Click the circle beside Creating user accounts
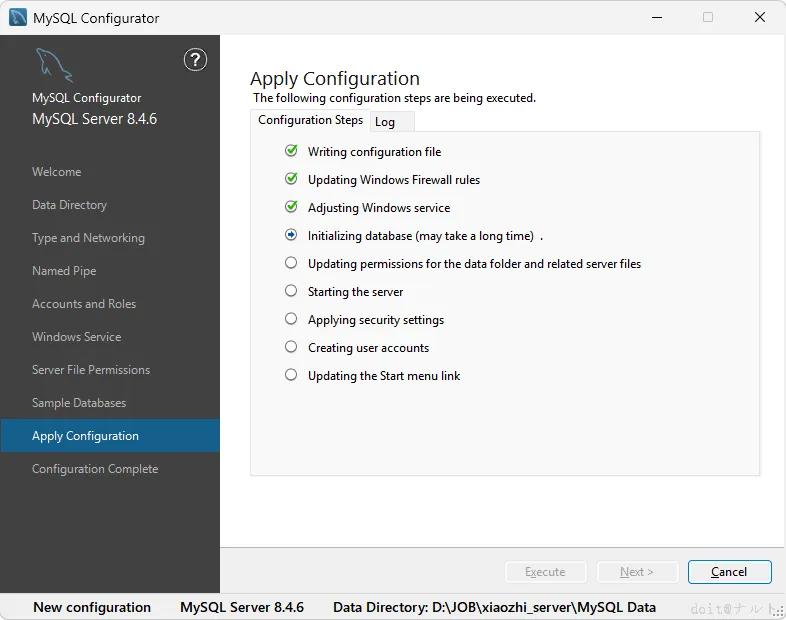786x620 pixels. [291, 347]
